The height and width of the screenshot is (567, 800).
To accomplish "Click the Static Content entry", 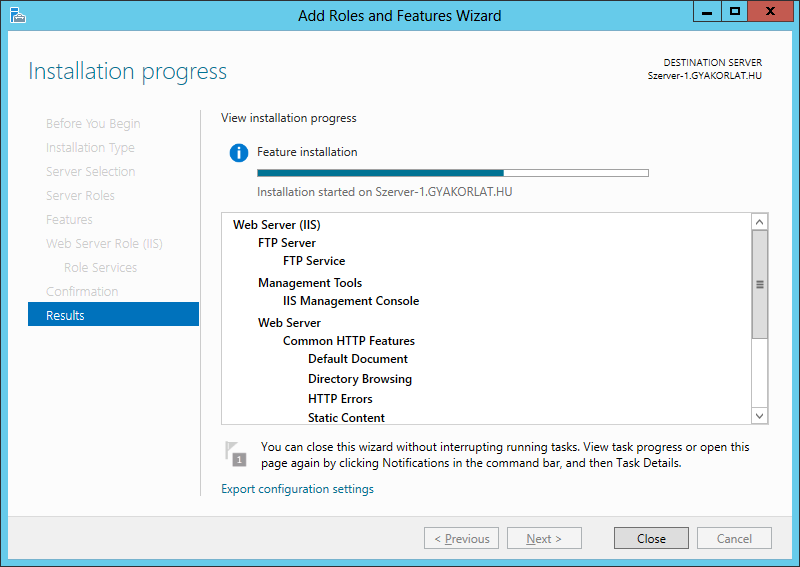I will [x=346, y=417].
